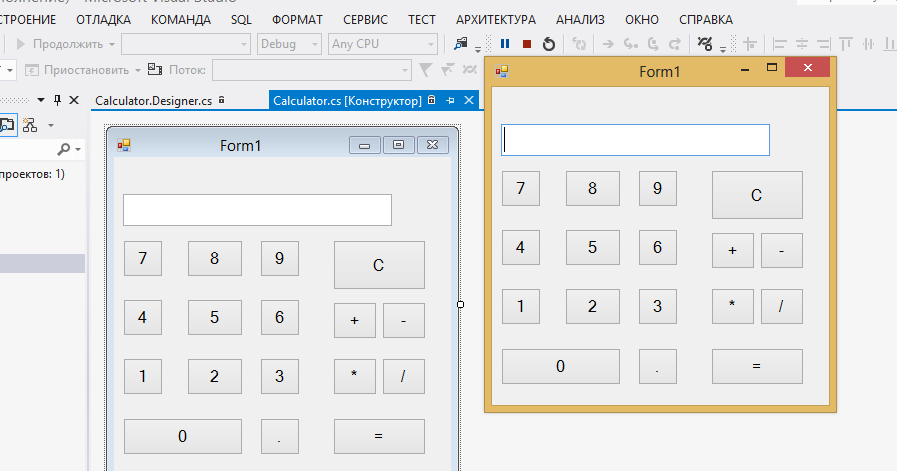Pause debugging with the blue pause icon
Screen dimensions: 897x471
click(505, 43)
